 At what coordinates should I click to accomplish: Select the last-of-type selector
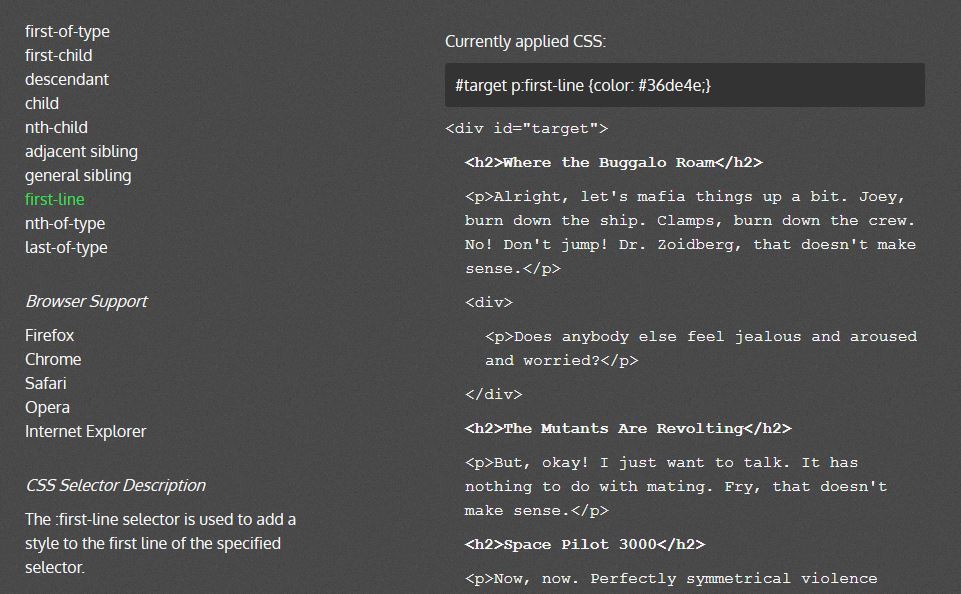[x=66, y=247]
